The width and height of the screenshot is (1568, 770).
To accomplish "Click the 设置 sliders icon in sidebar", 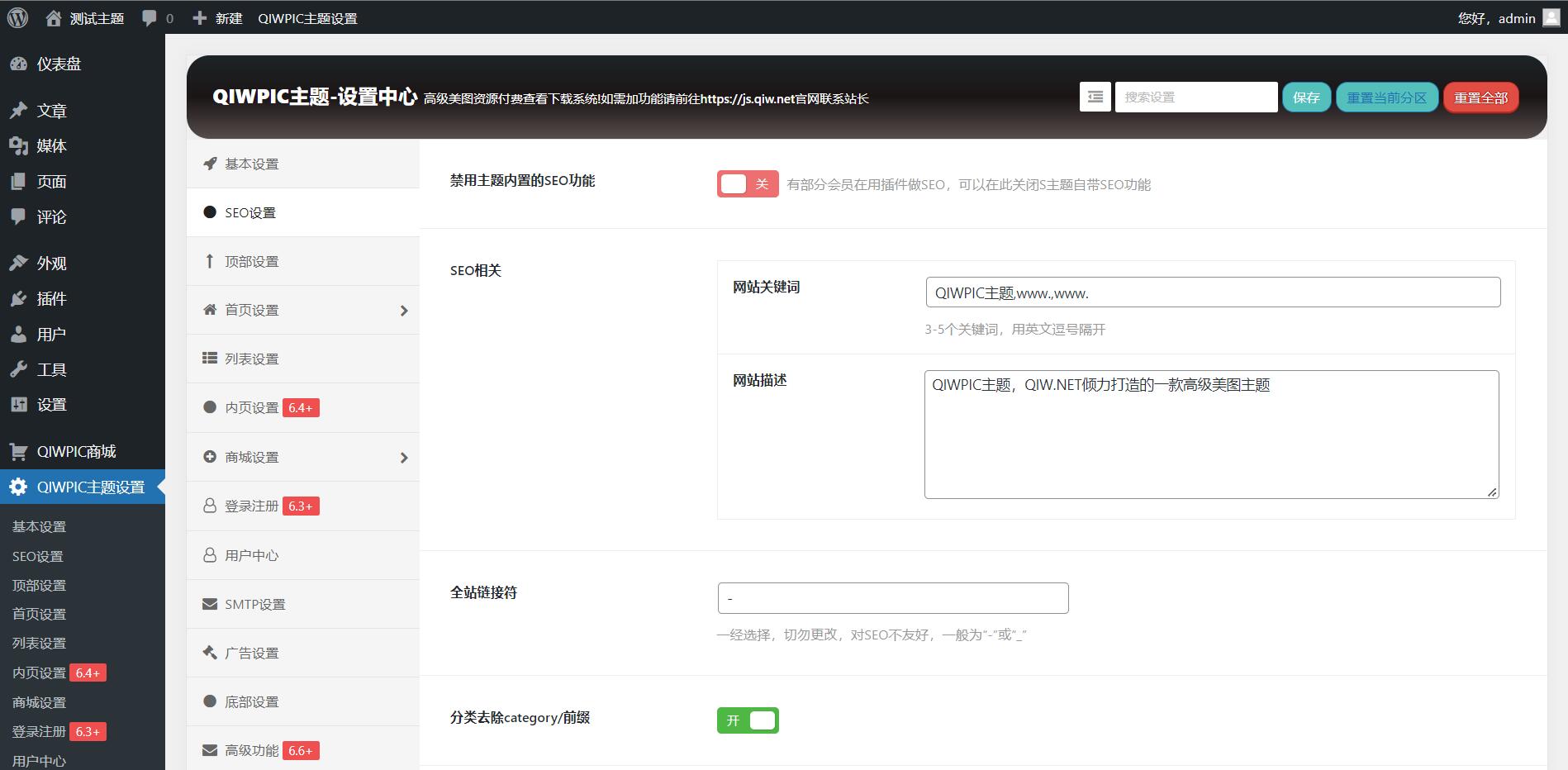I will pos(18,405).
